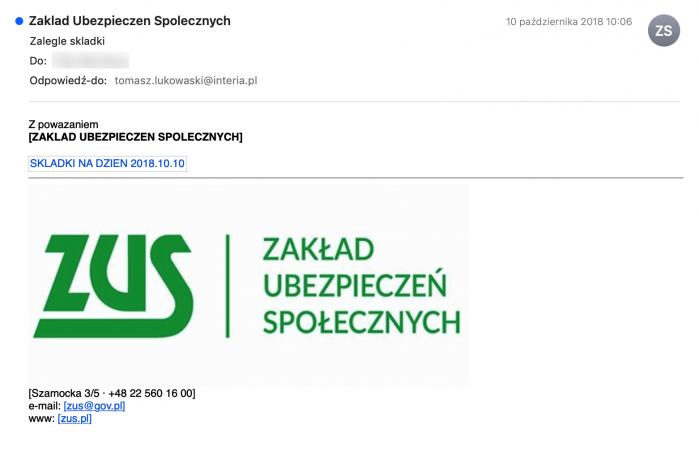Viewport: 699px width, 456px height.
Task: Click the Szamocka 3/5 address line
Action: (112, 393)
